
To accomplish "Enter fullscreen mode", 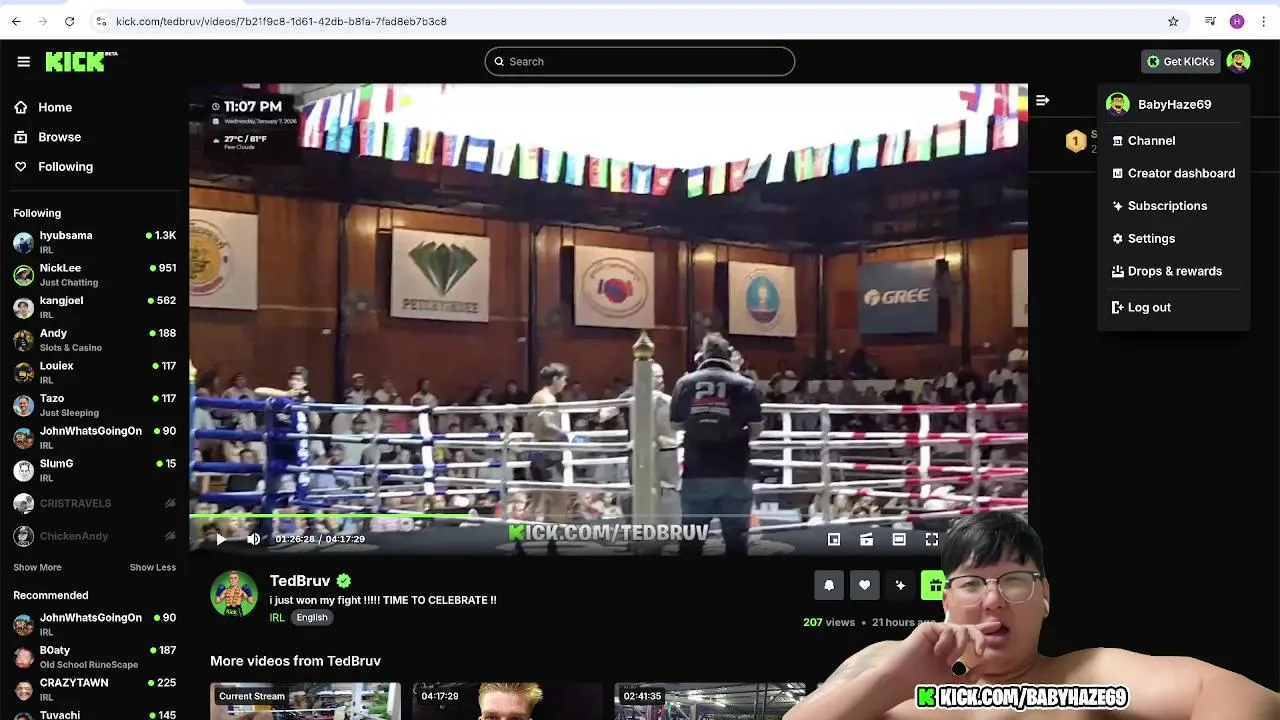I will point(931,539).
